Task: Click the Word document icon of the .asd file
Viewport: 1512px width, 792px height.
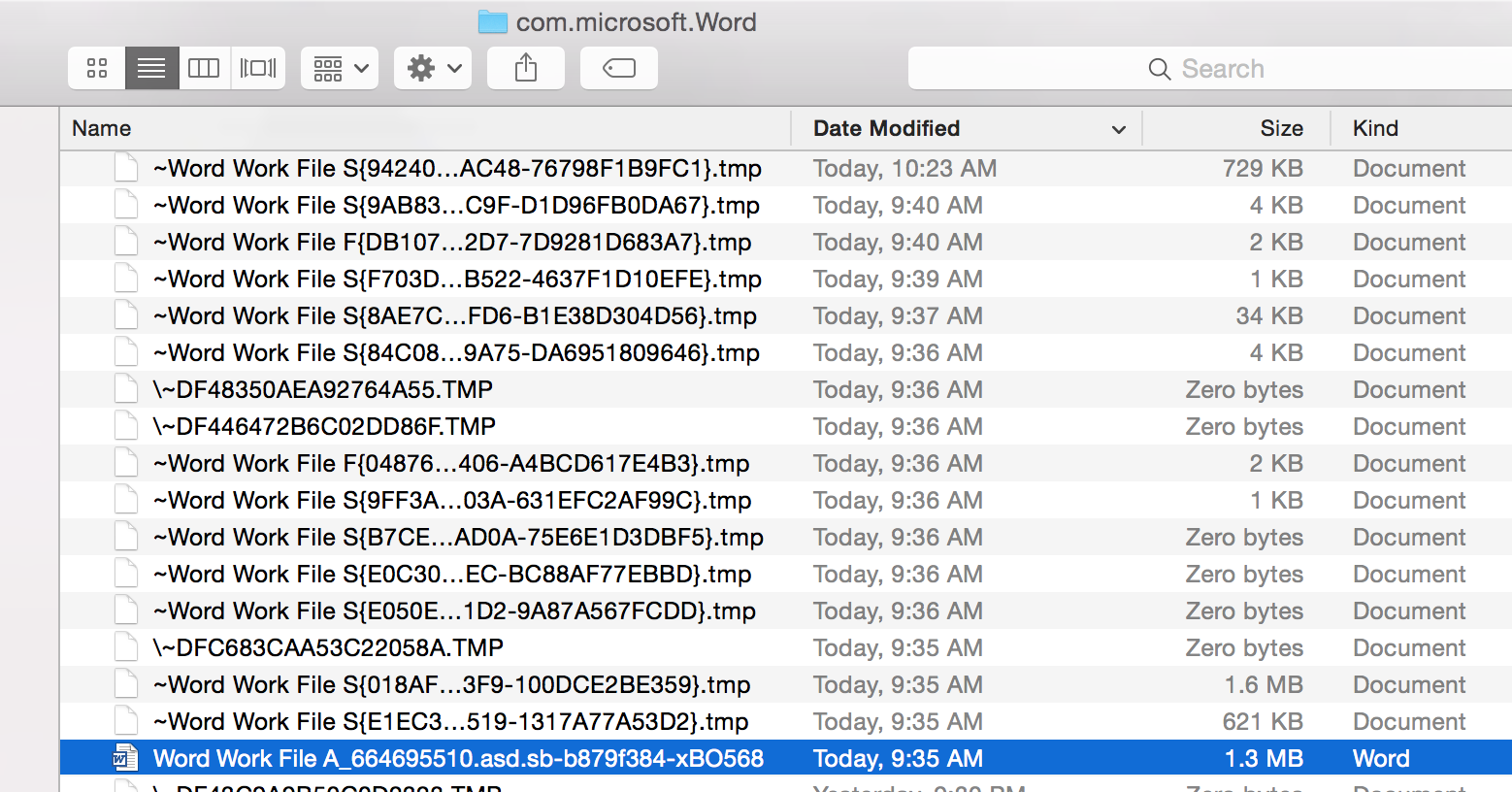Action: click(125, 758)
